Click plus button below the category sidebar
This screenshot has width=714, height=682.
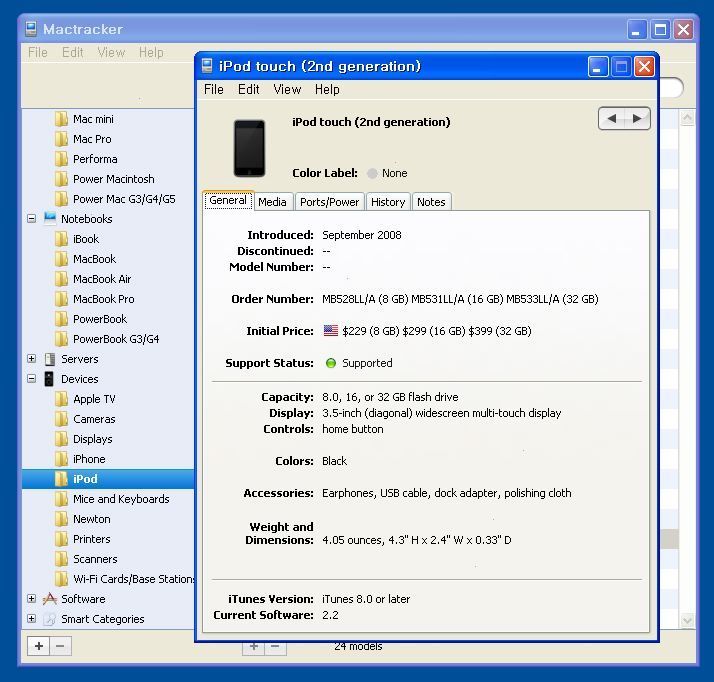(39, 646)
